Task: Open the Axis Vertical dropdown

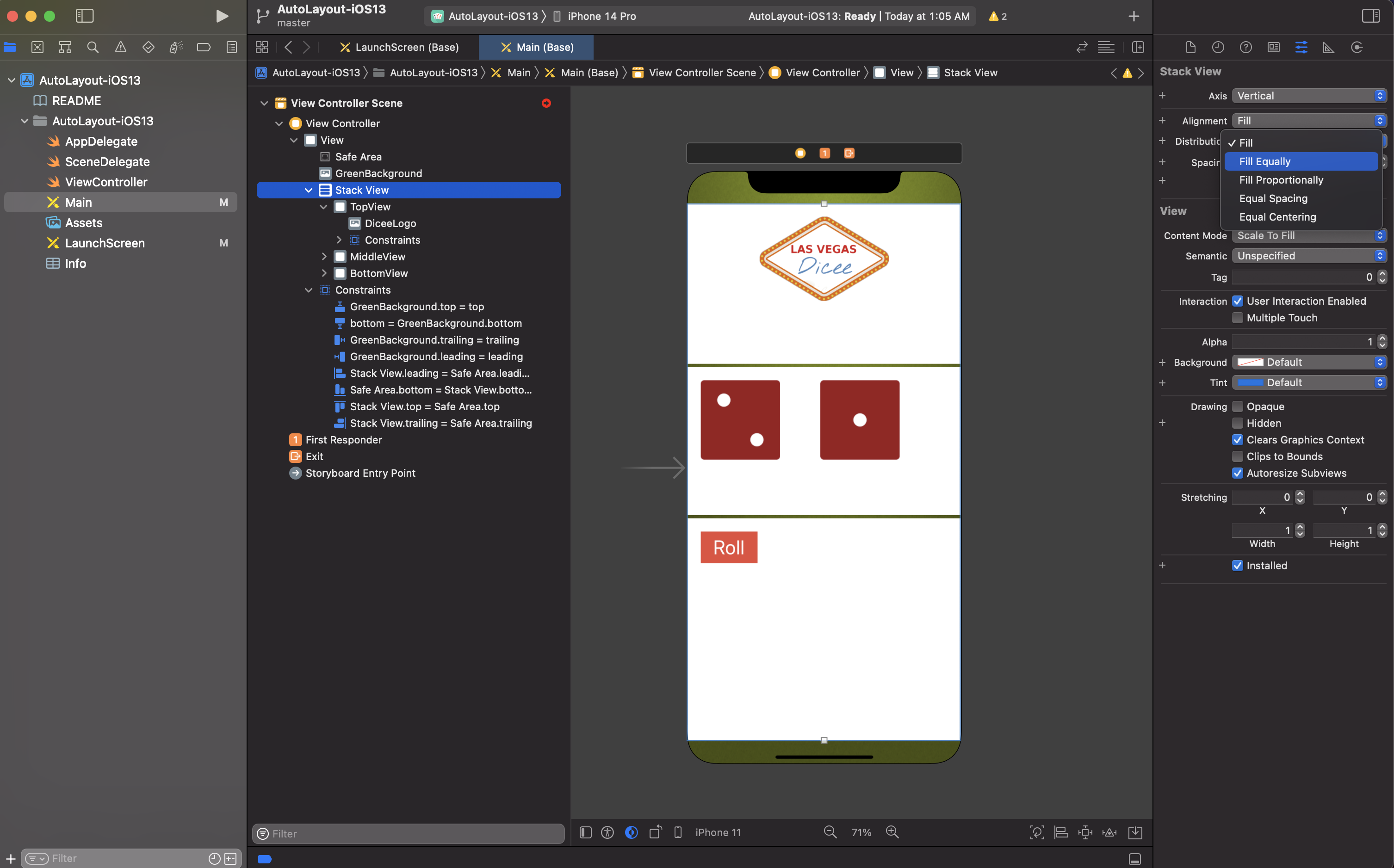Action: (1309, 96)
